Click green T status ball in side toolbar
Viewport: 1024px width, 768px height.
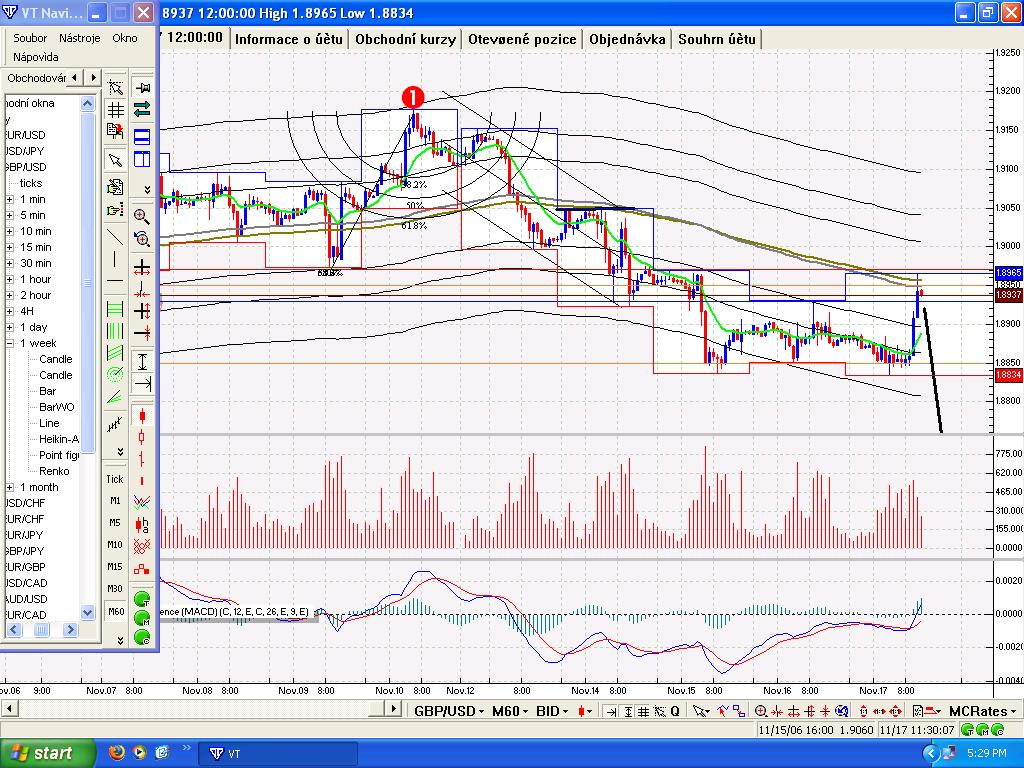click(x=142, y=598)
